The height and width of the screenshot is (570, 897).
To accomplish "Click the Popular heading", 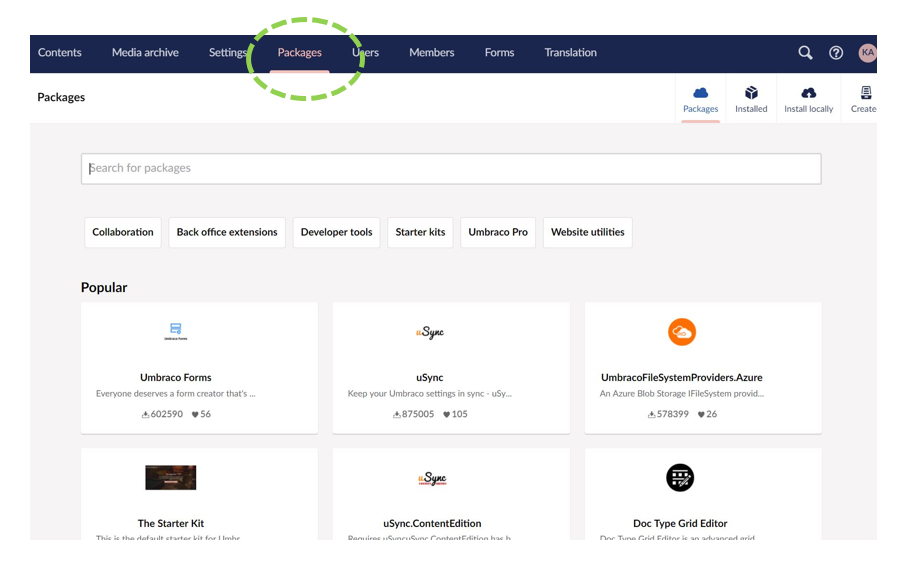I will tap(104, 288).
